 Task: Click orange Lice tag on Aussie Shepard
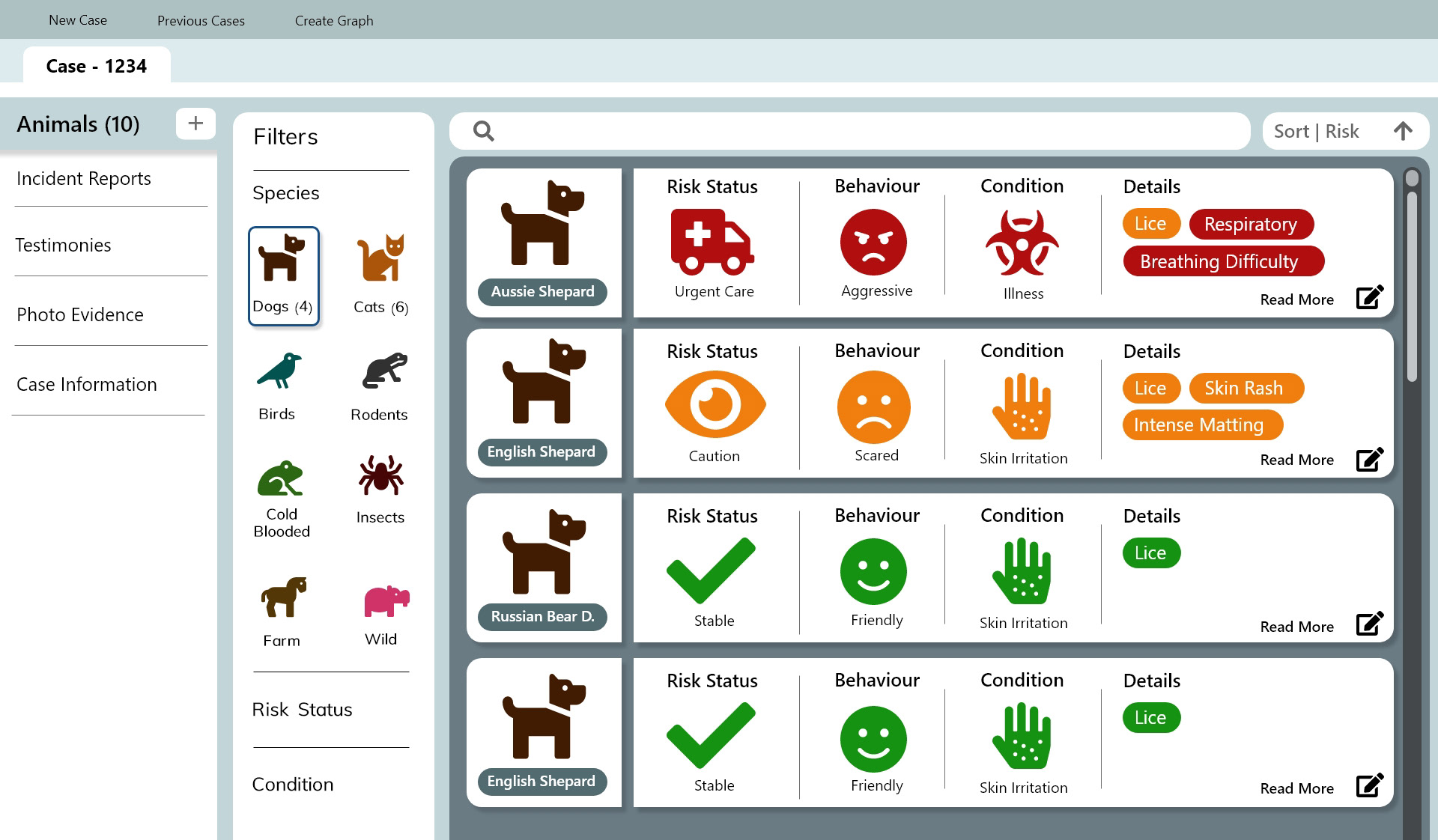[1151, 223]
